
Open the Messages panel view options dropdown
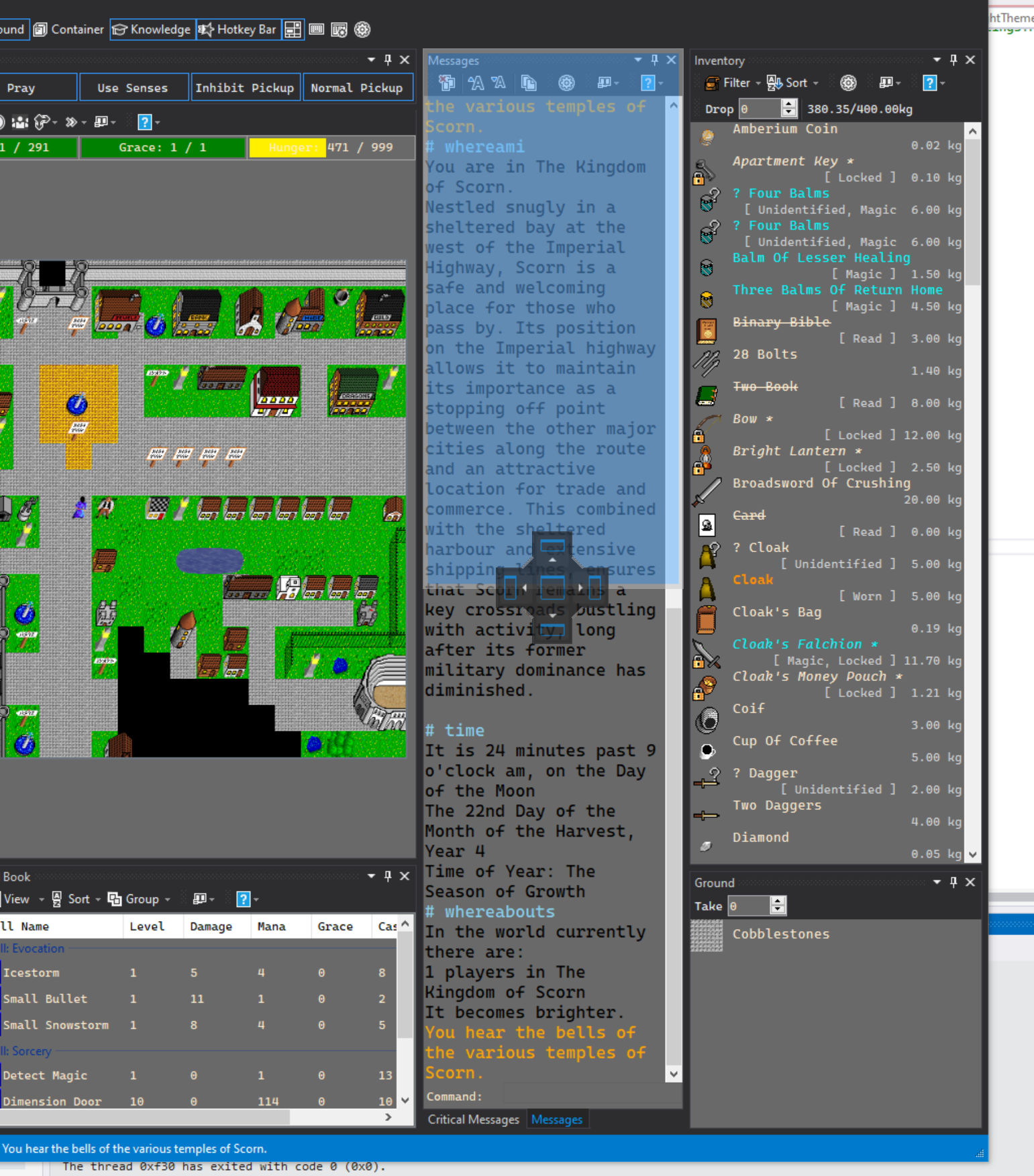coord(608,83)
